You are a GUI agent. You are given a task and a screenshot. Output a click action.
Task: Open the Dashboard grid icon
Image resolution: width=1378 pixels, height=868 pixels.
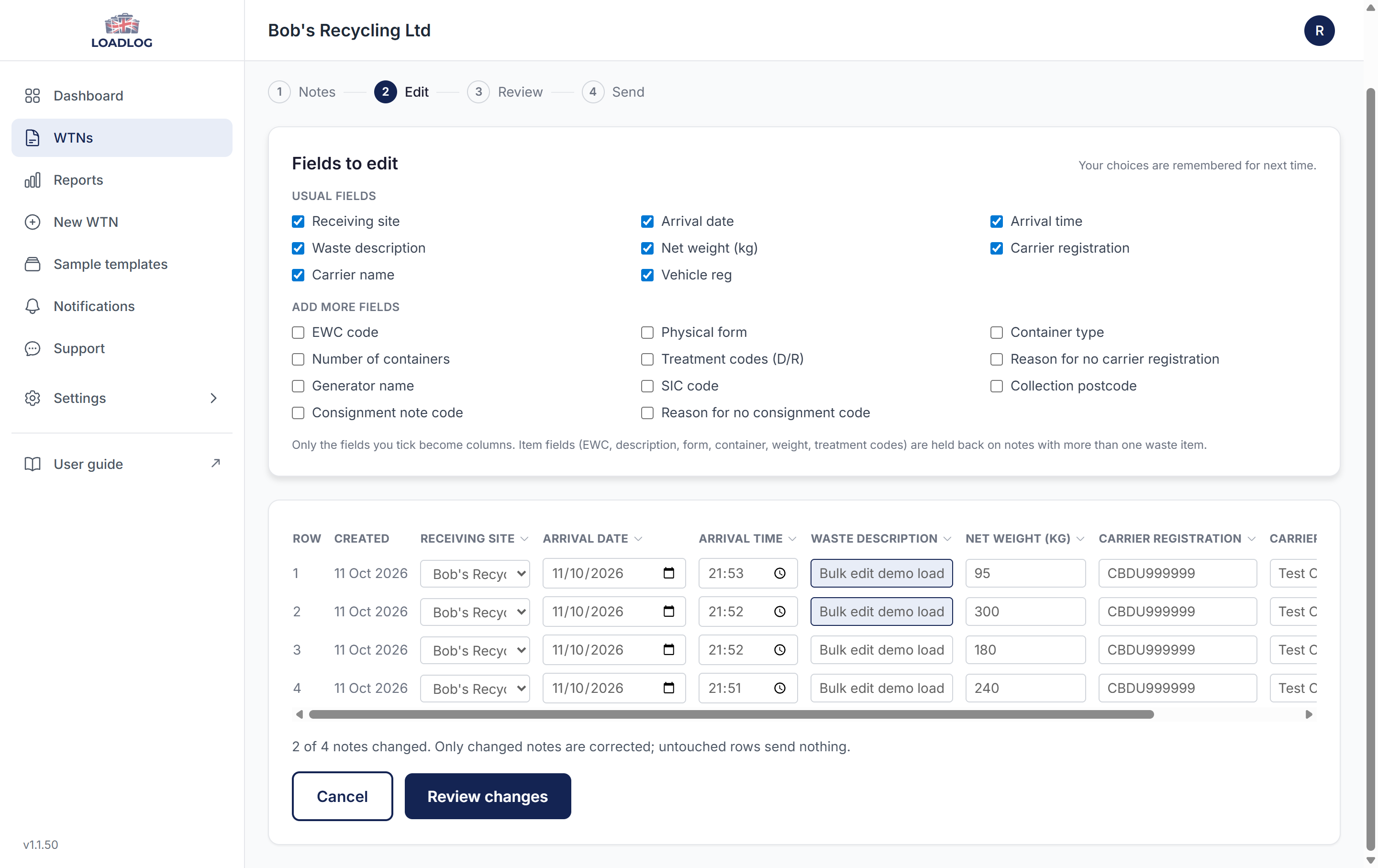[x=33, y=96]
